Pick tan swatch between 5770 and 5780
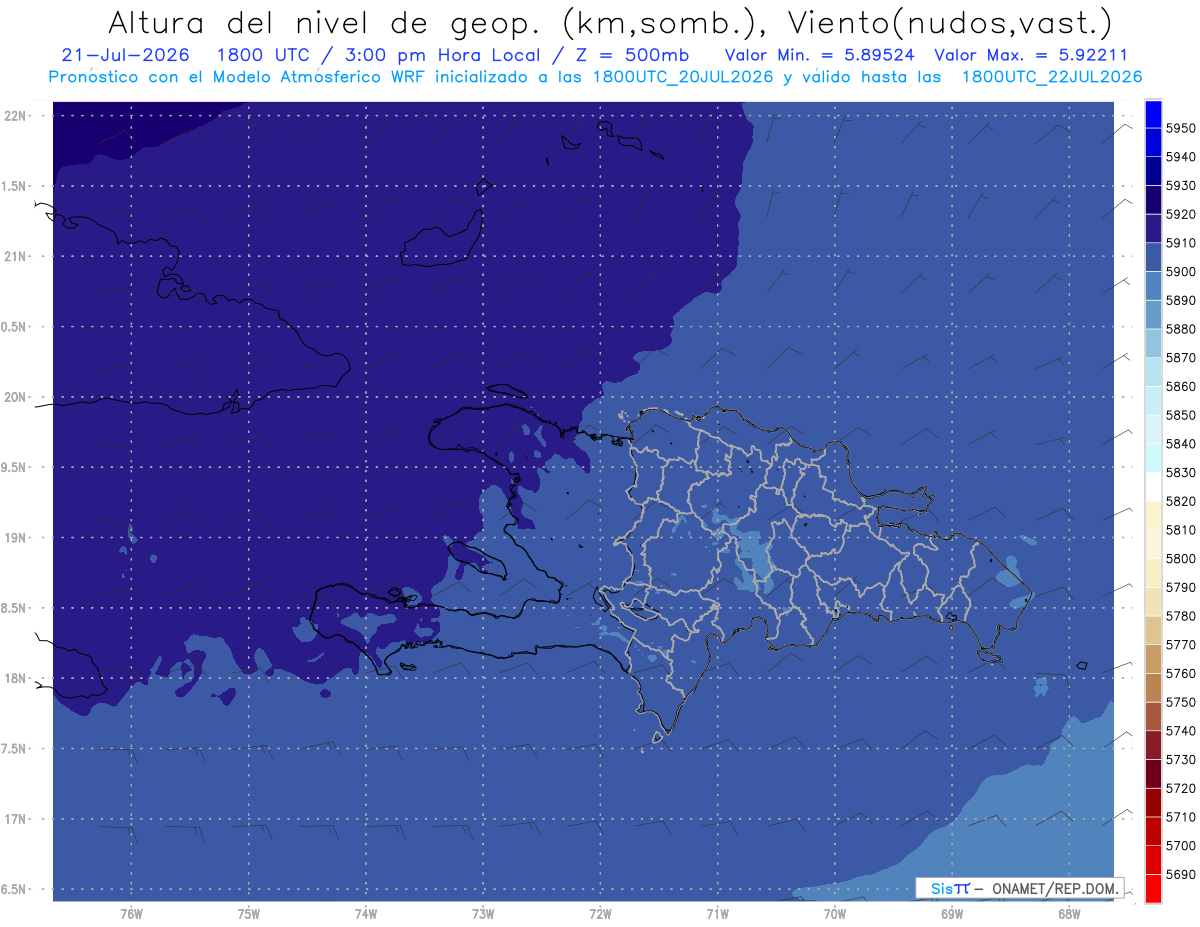1200x927 pixels. point(1153,630)
